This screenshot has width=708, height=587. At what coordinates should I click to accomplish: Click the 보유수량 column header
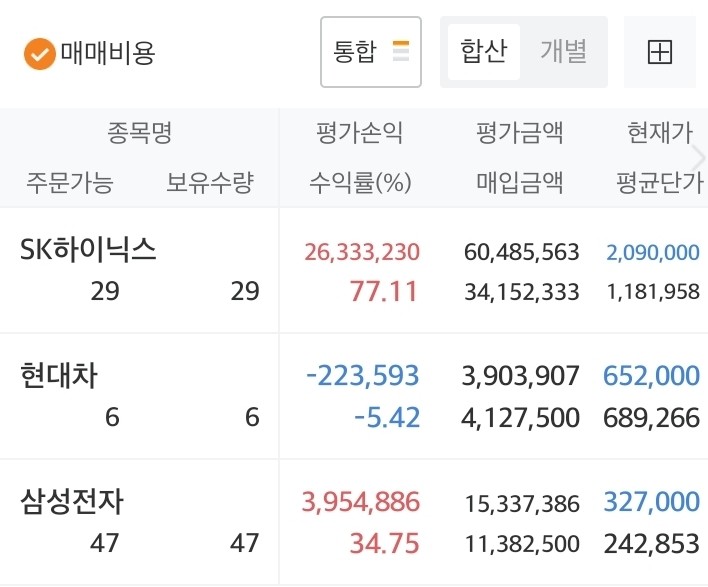[210, 182]
